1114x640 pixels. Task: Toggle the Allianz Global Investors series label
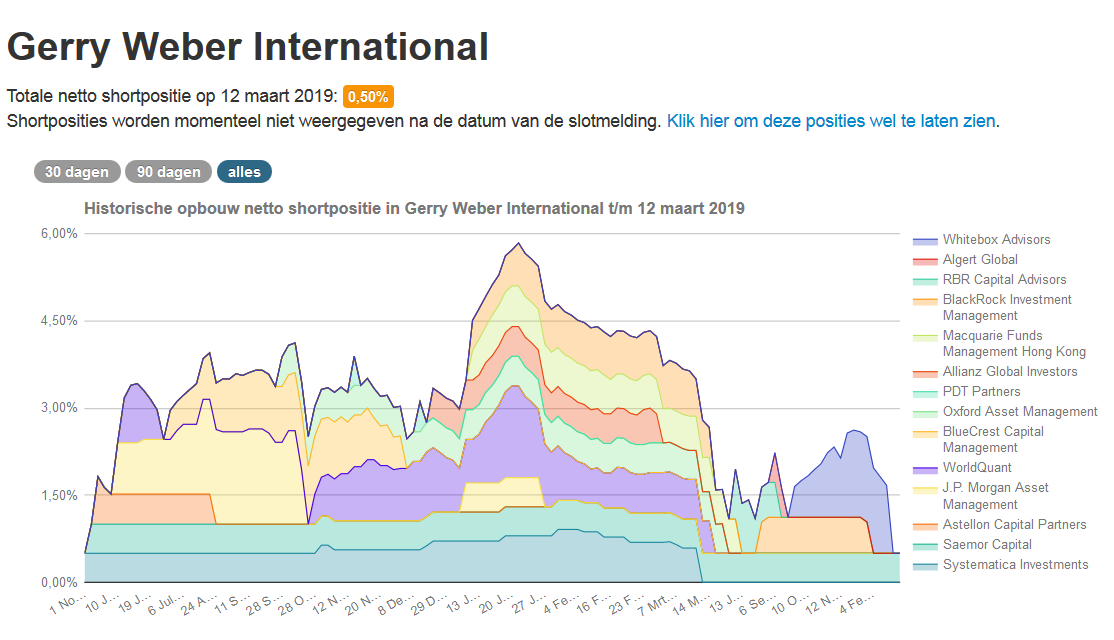click(x=1010, y=372)
